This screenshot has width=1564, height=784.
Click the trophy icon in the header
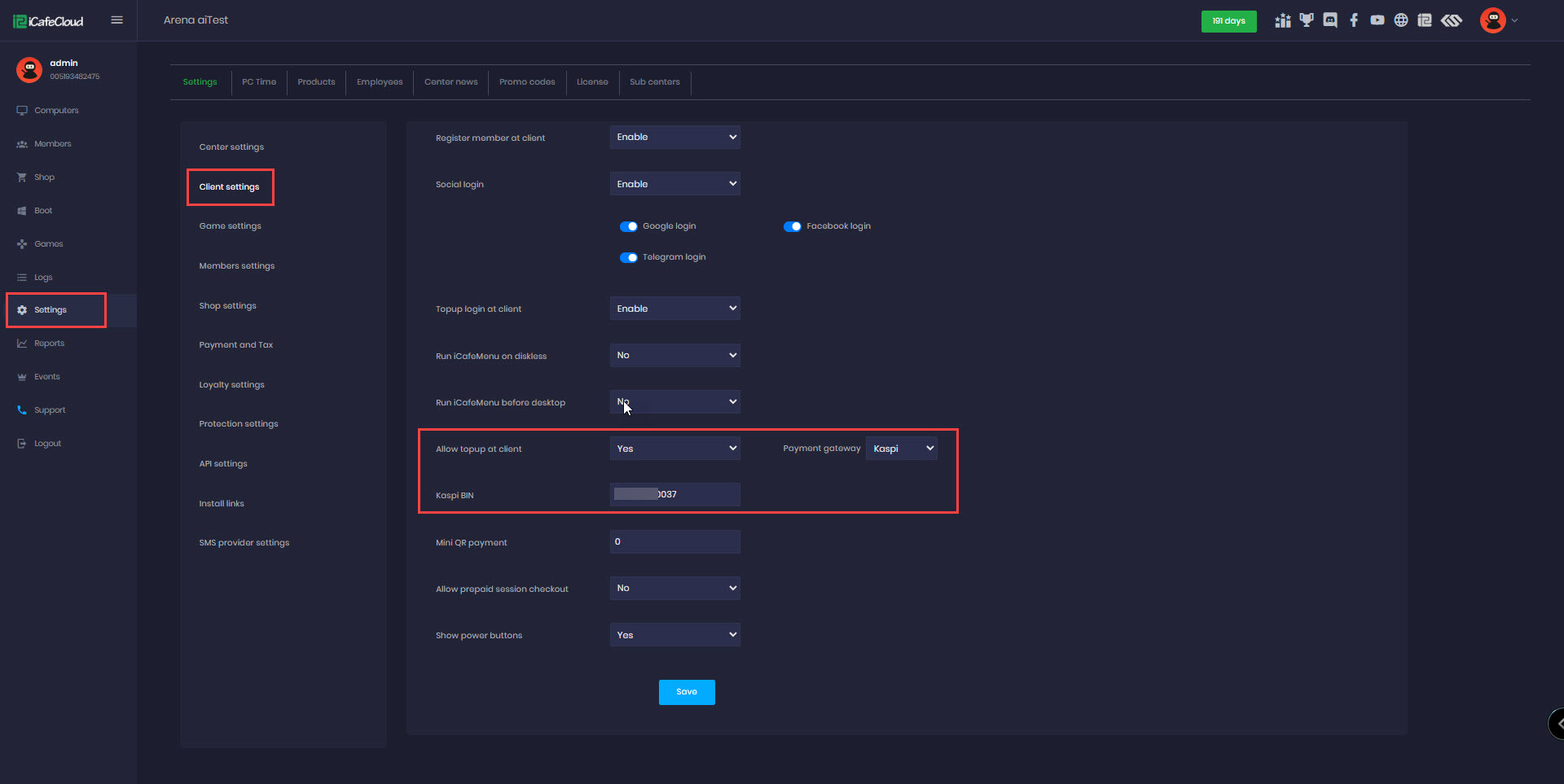(1307, 20)
